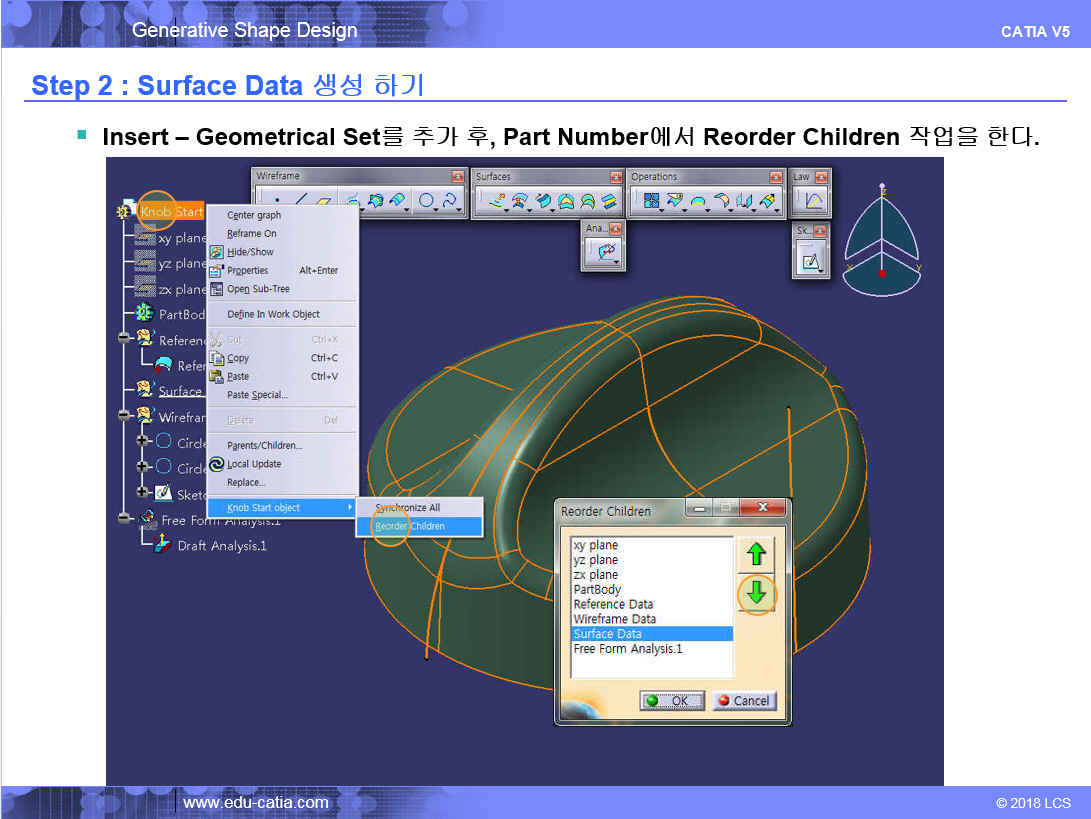
Task: Collapse the Wireframe Data tree node
Action: click(124, 416)
